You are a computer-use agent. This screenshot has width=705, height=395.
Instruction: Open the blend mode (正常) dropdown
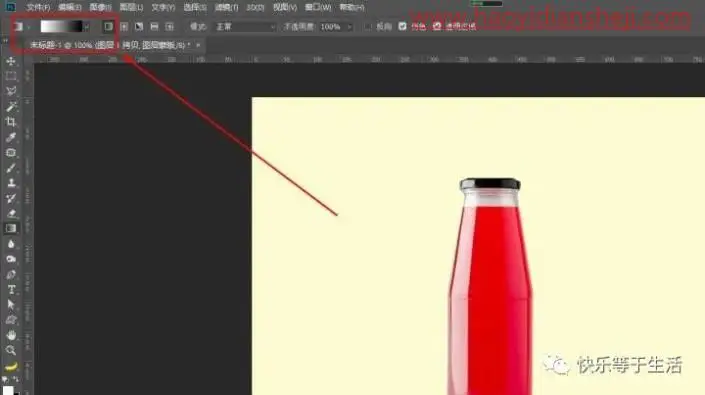(245, 27)
